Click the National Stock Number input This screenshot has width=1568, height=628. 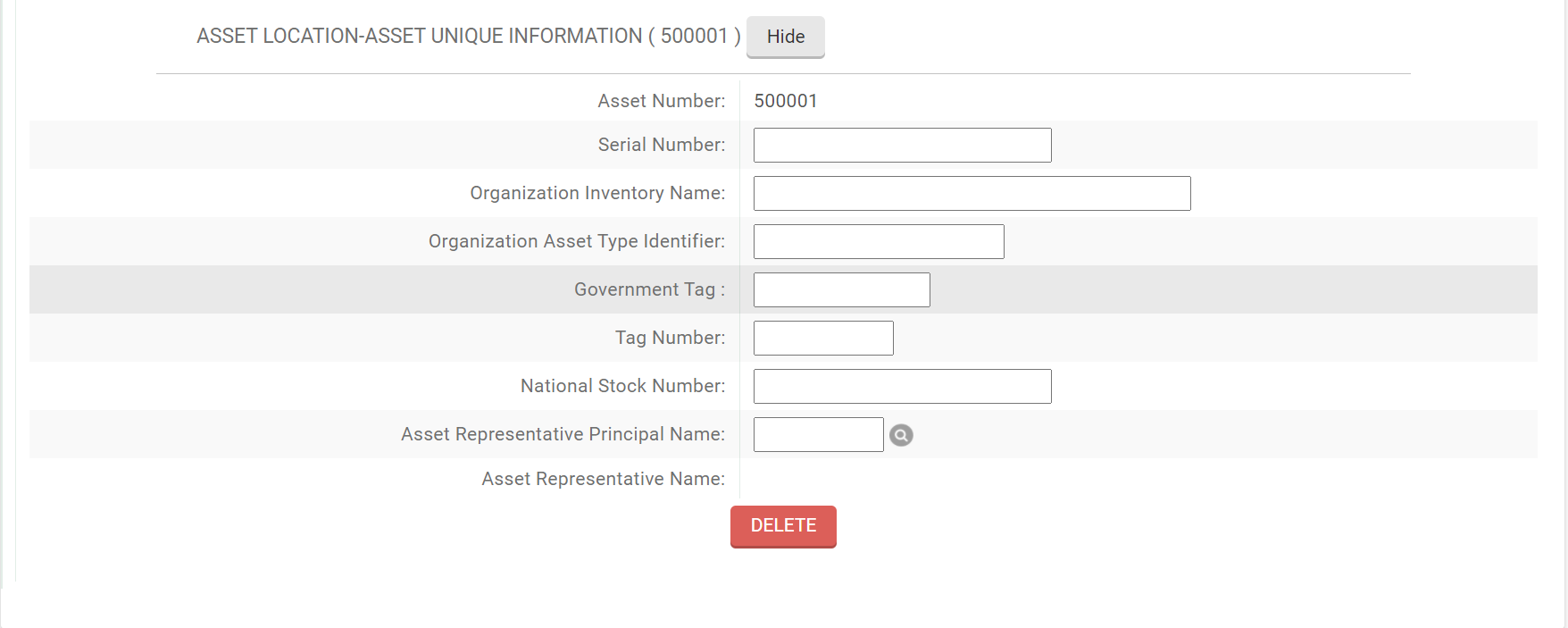(x=902, y=386)
